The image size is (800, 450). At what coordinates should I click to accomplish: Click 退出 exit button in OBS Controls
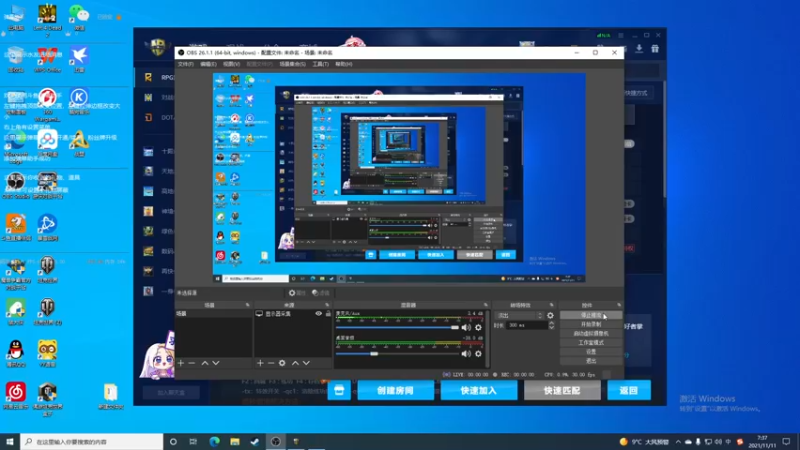pyautogui.click(x=591, y=361)
